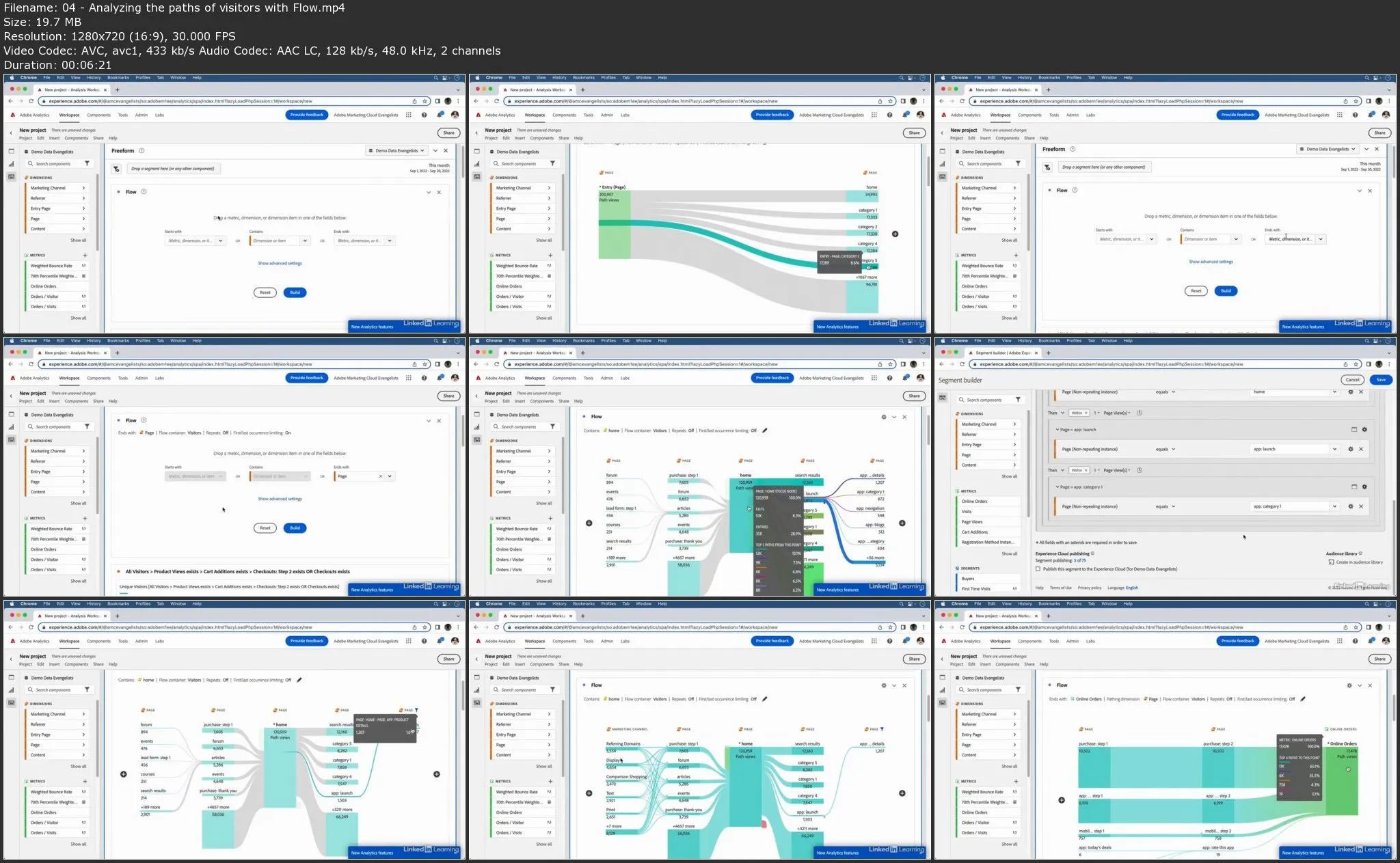Click the Save button in Segment builder
This screenshot has width=1400, height=863.
tap(1381, 379)
